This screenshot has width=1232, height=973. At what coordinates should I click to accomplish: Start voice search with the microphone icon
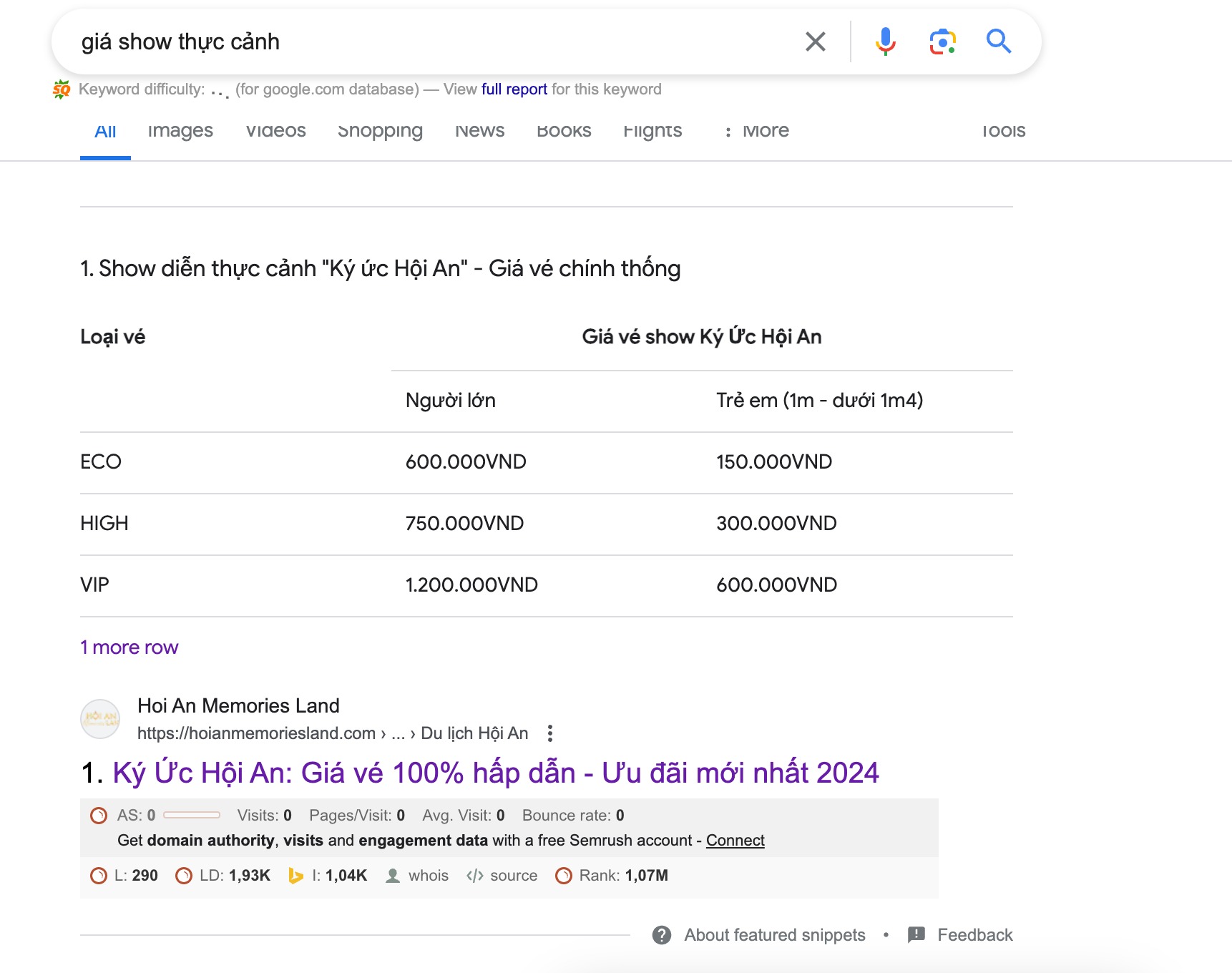[885, 41]
